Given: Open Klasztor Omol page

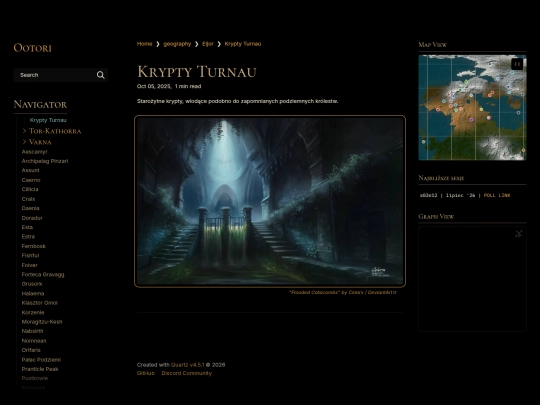Looking at the screenshot, I should (x=39, y=303).
